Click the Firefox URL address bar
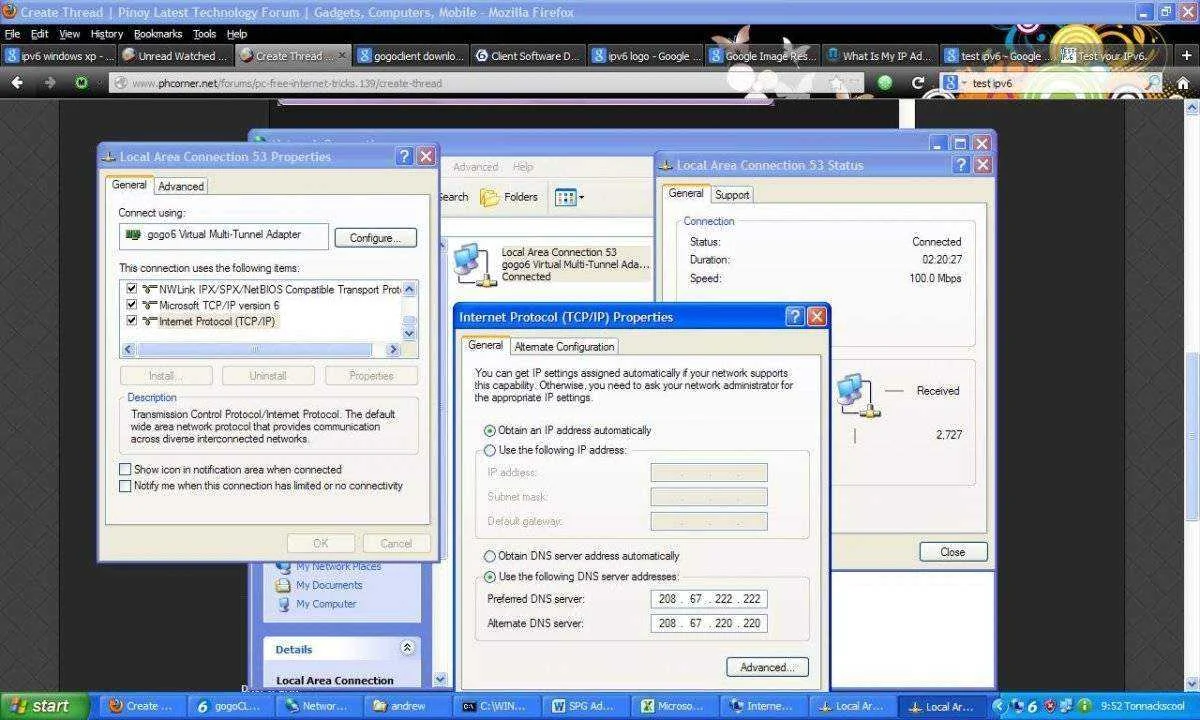This screenshot has width=1200, height=720. pyautogui.click(x=485, y=83)
